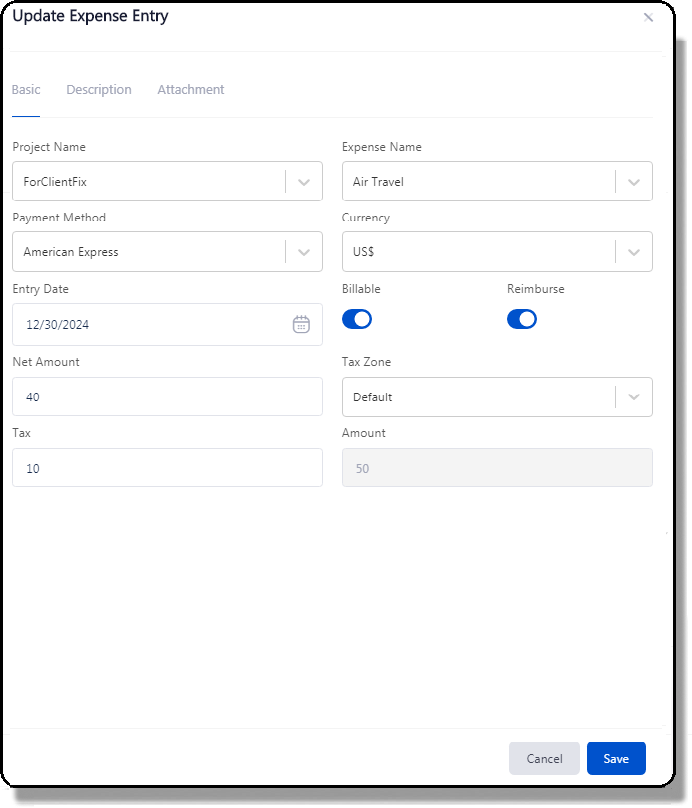Viewport: 692px width, 808px height.
Task: Open the Attachment tab
Action: click(191, 90)
